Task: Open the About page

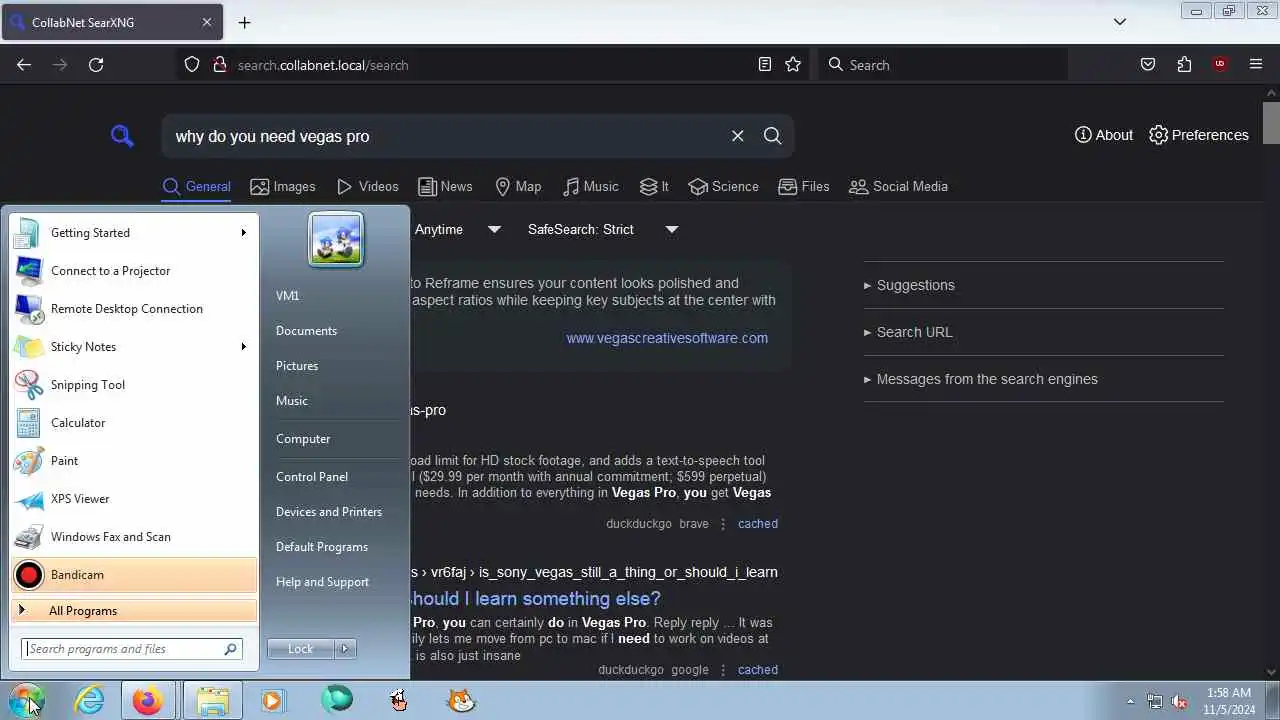Action: point(1104,135)
